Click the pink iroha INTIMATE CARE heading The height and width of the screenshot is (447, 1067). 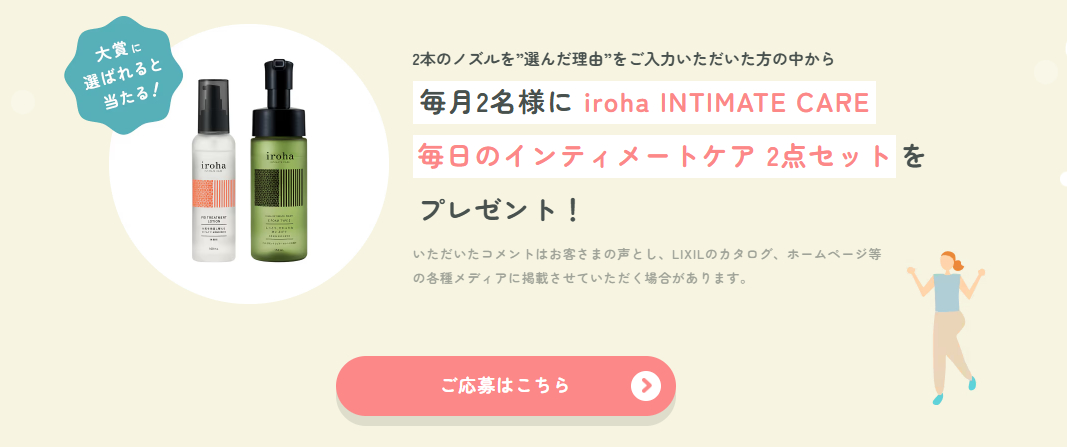click(x=726, y=103)
